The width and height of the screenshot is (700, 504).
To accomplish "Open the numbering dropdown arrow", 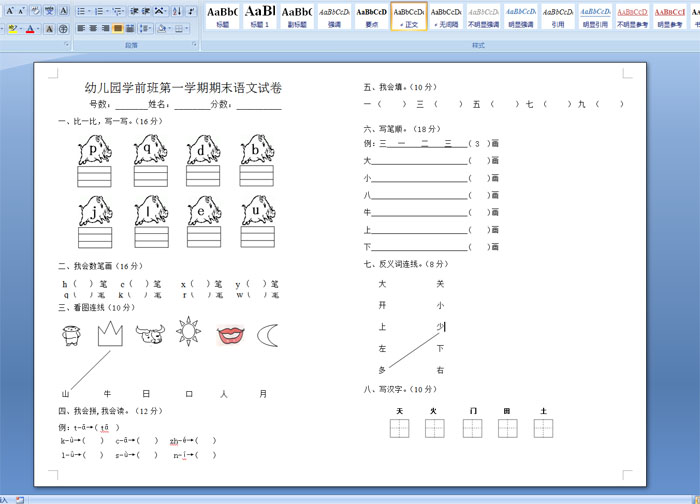I will [x=107, y=11].
